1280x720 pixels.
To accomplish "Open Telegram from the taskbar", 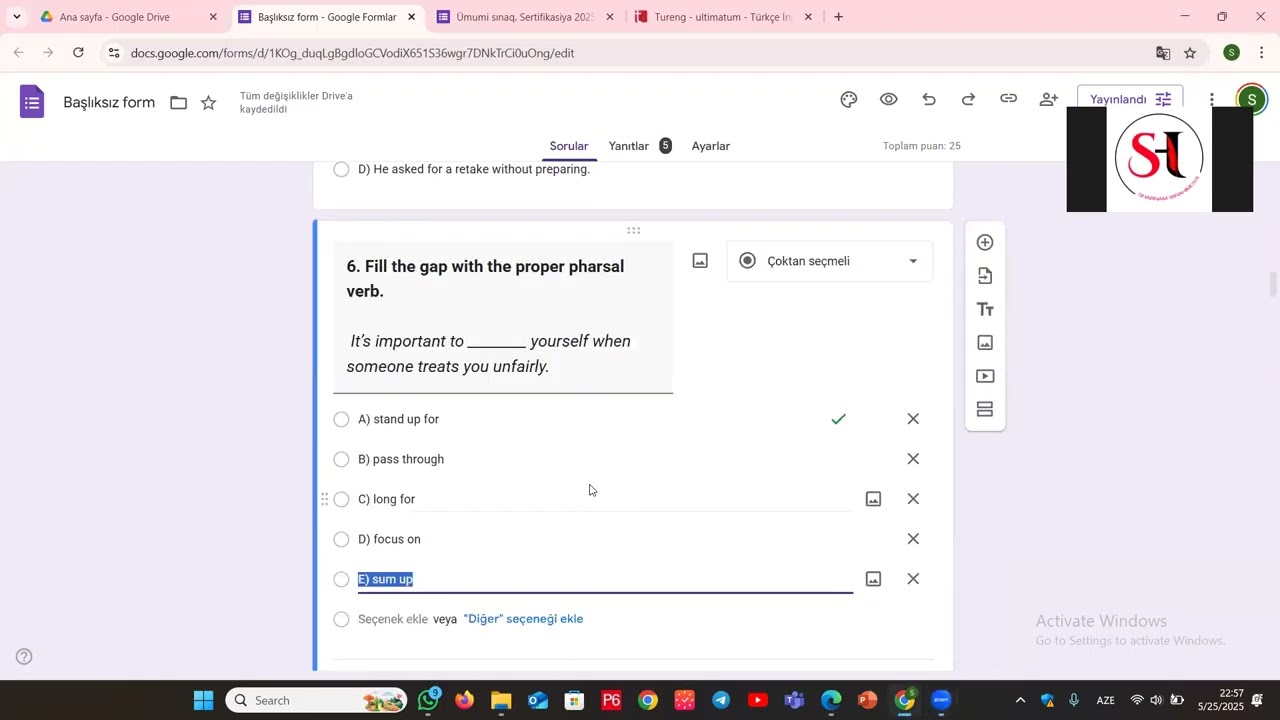I will pos(721,700).
